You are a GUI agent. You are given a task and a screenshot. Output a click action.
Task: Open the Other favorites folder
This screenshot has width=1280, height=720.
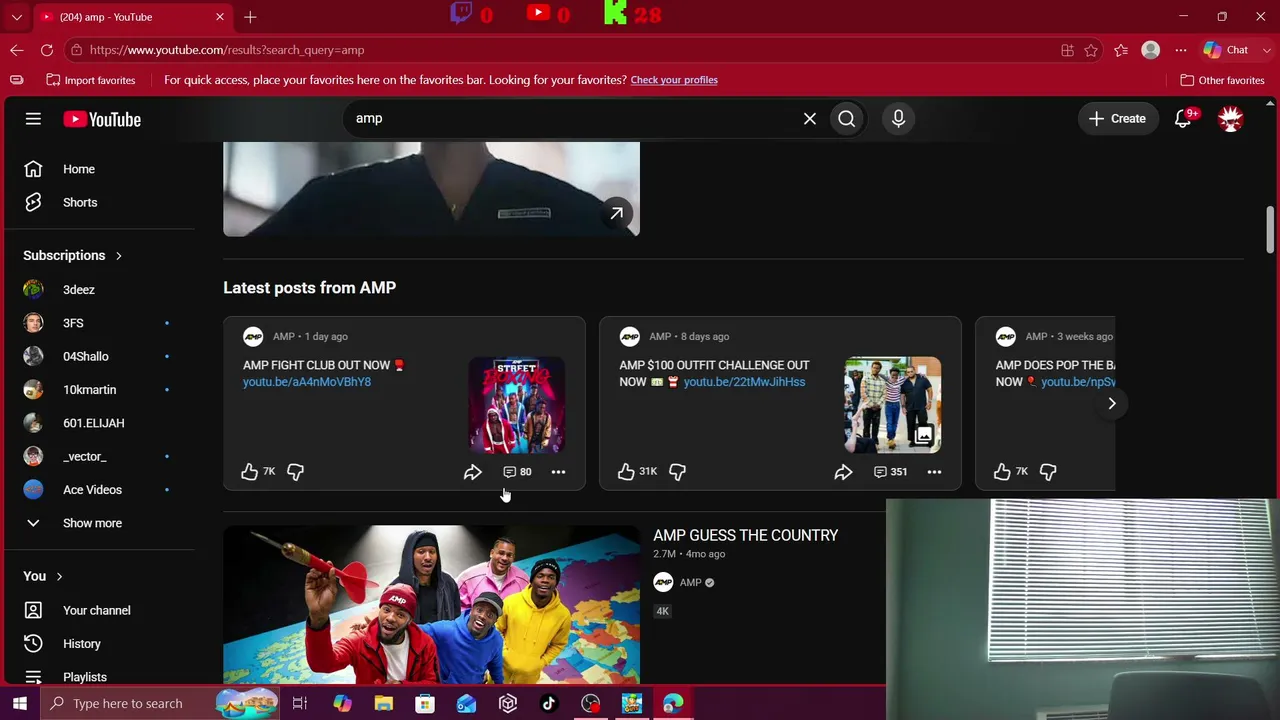tap(1222, 80)
